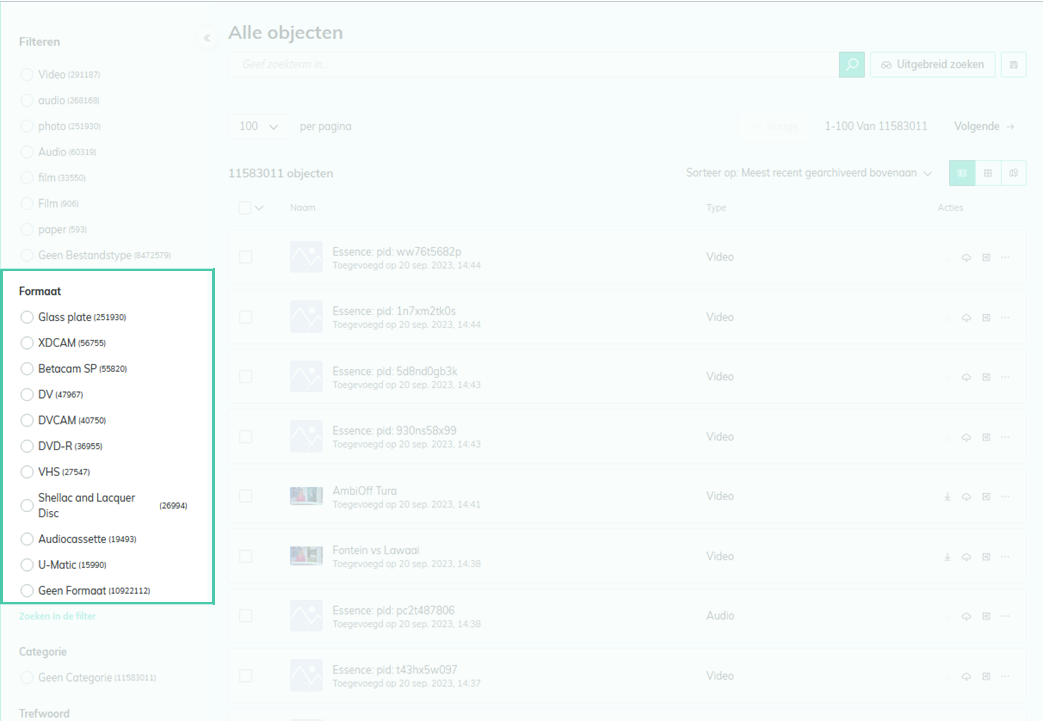Tick the select-all checkbox in table header

coord(245,208)
